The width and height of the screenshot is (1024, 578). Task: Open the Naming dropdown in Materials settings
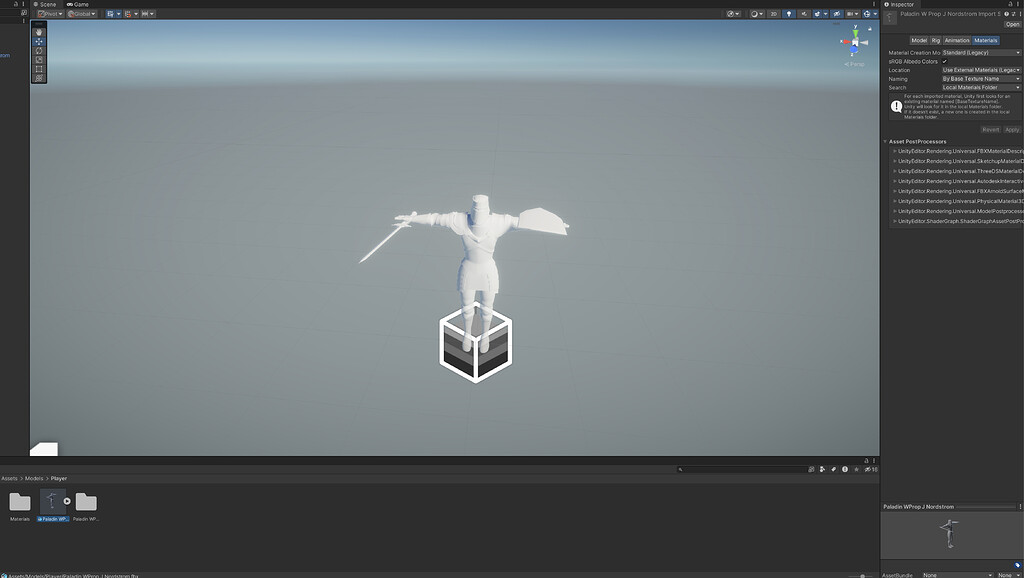(x=978, y=78)
